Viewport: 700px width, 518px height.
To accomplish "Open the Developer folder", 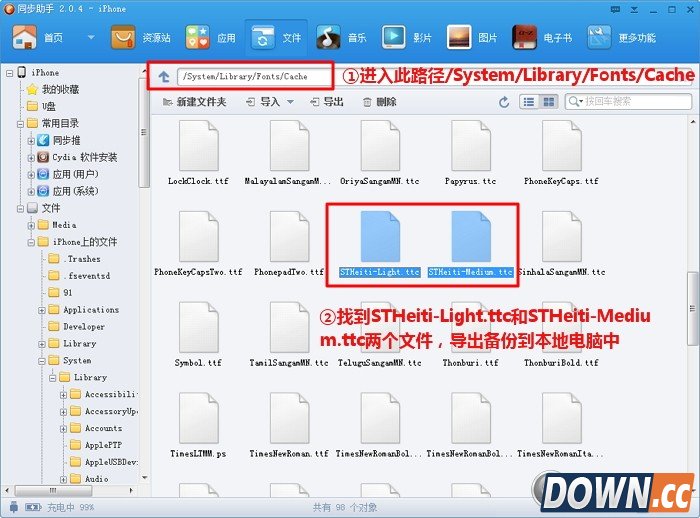I will point(76,326).
